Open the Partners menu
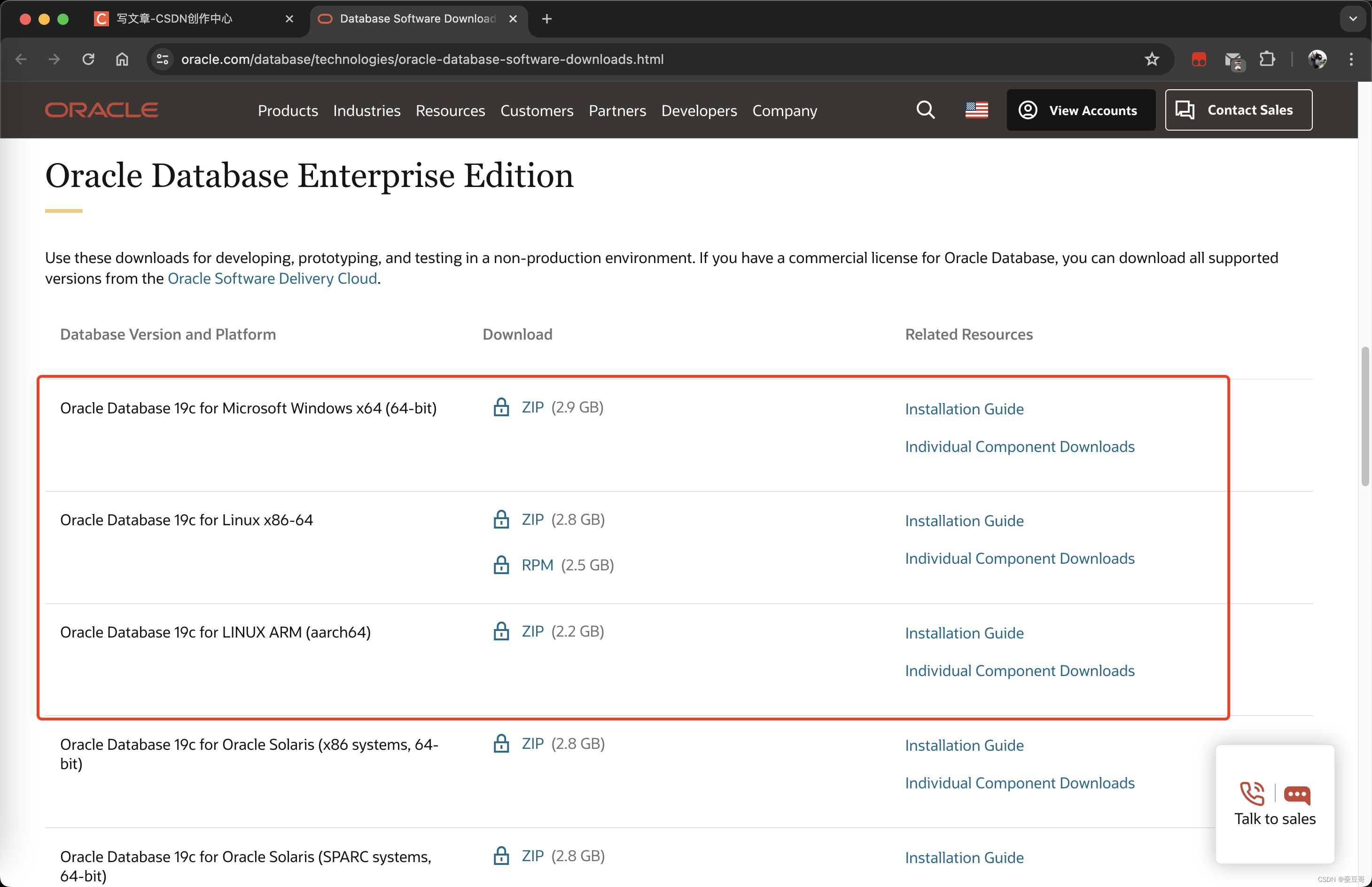Image resolution: width=1372 pixels, height=887 pixels. click(x=617, y=110)
